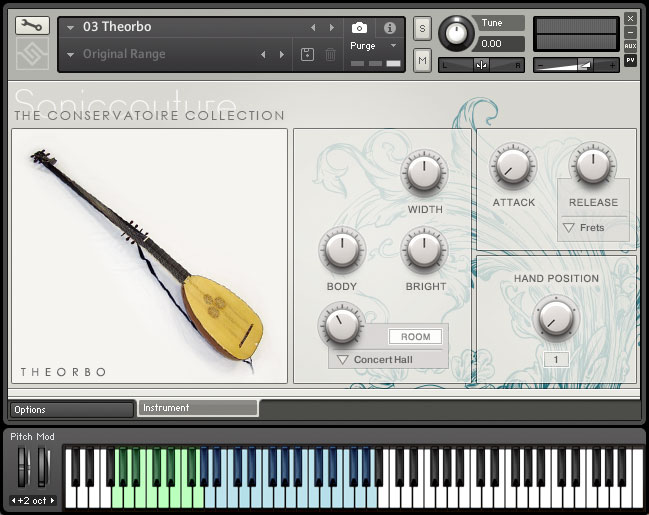Mute the instrument with M button
The height and width of the screenshot is (515, 649).
(422, 60)
